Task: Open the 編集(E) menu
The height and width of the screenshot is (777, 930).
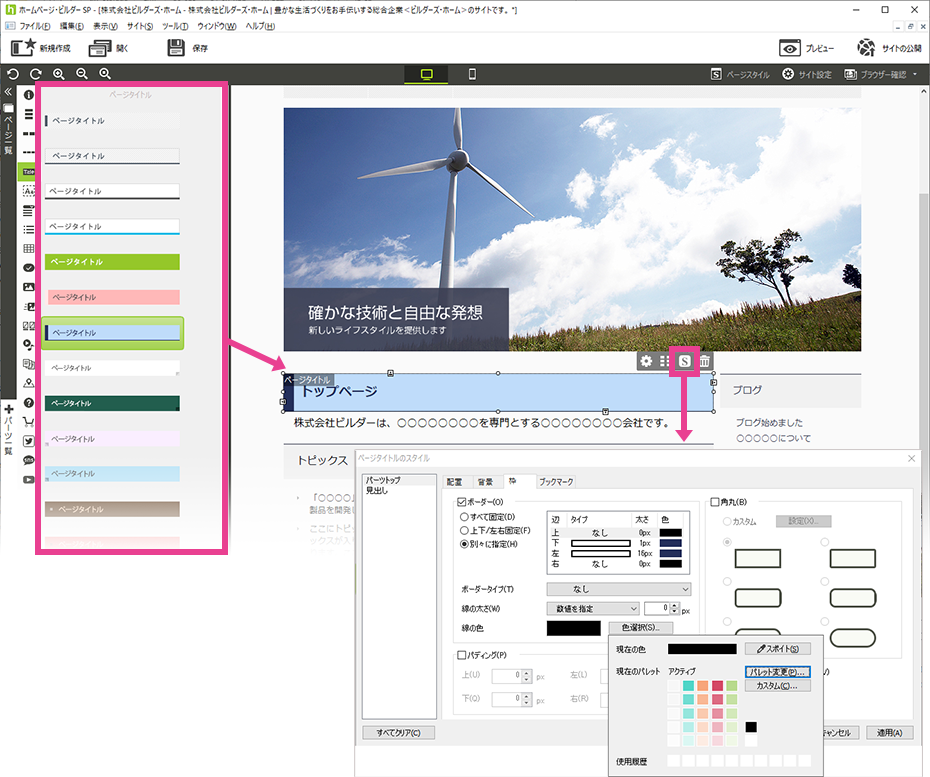Action: (x=72, y=26)
